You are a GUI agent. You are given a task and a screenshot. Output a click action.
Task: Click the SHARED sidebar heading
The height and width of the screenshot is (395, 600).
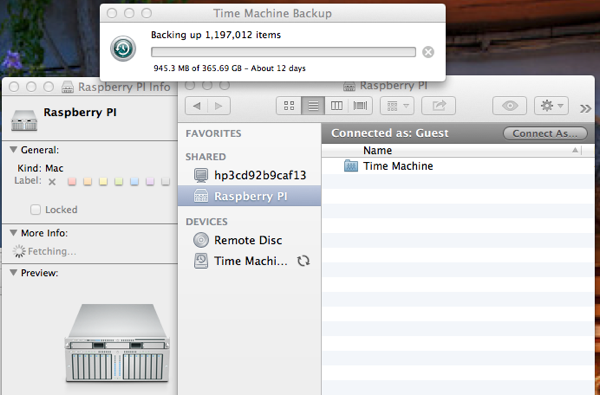point(205,157)
